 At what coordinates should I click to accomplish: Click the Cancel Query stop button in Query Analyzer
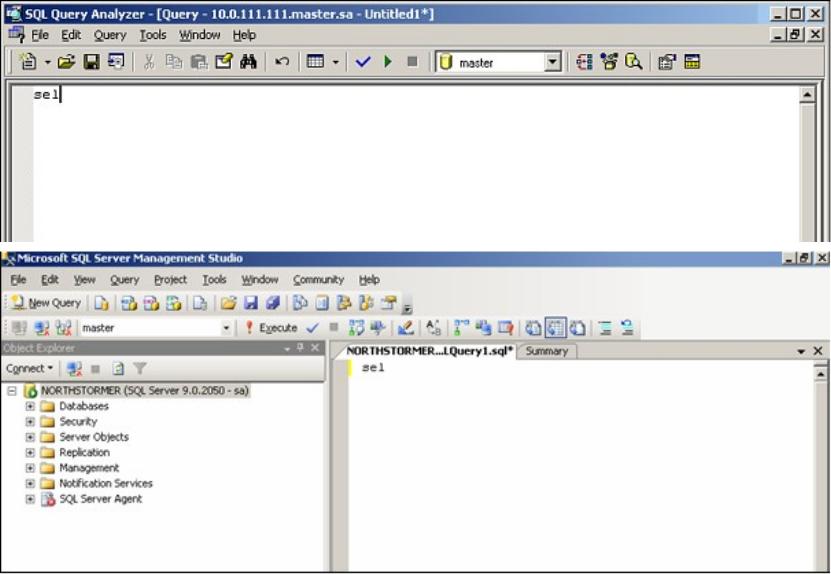click(412, 62)
